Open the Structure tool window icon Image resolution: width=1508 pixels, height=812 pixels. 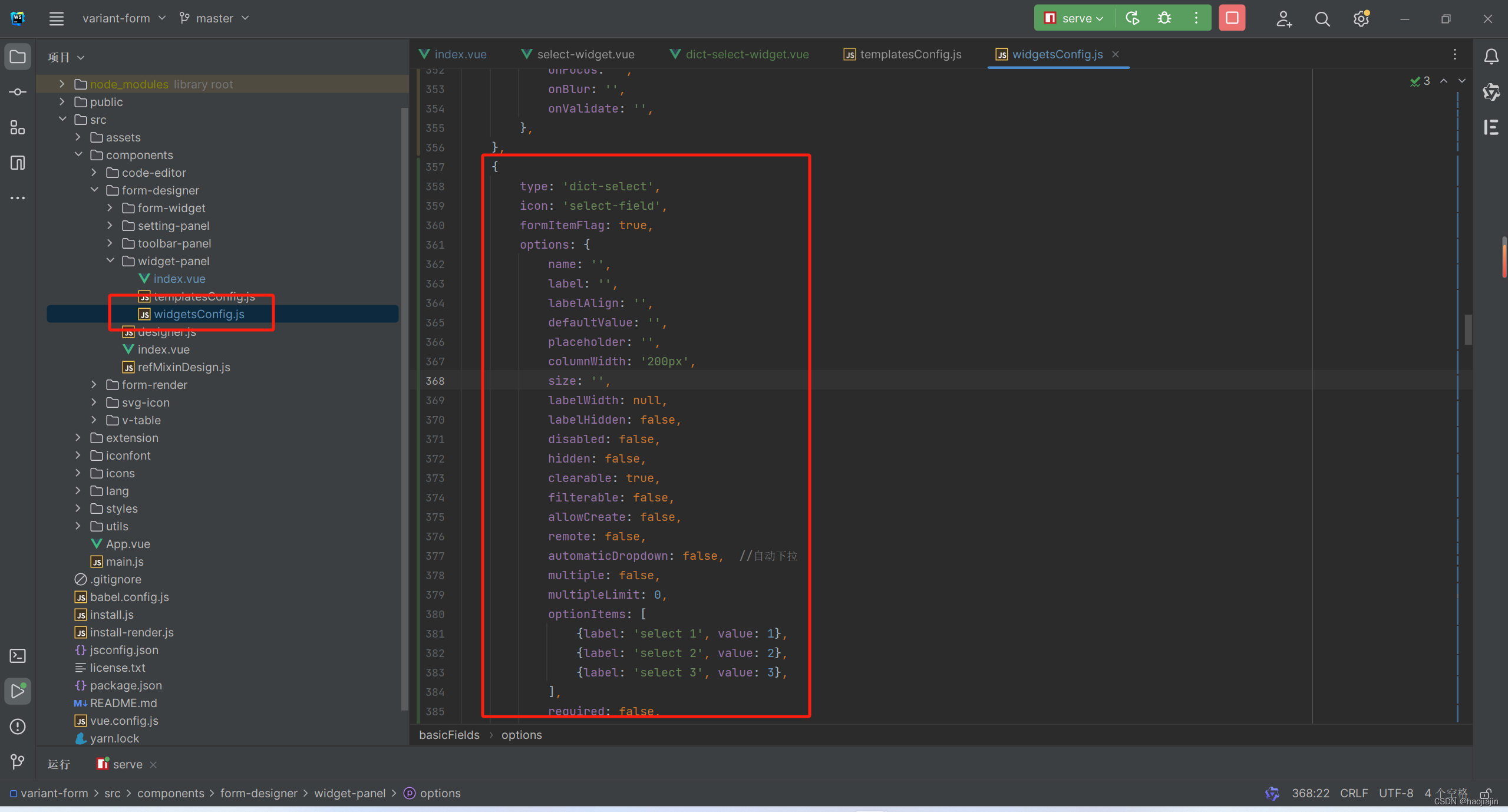pyautogui.click(x=18, y=128)
